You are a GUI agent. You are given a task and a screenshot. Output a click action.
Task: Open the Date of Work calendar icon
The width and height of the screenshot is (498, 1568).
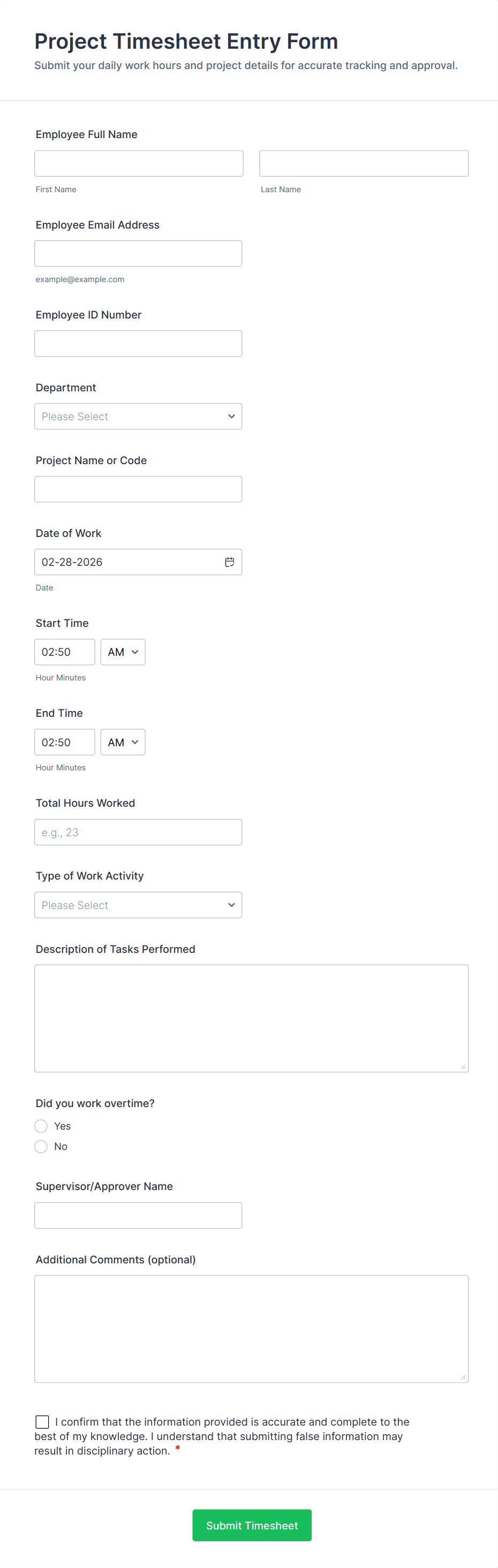tap(229, 562)
